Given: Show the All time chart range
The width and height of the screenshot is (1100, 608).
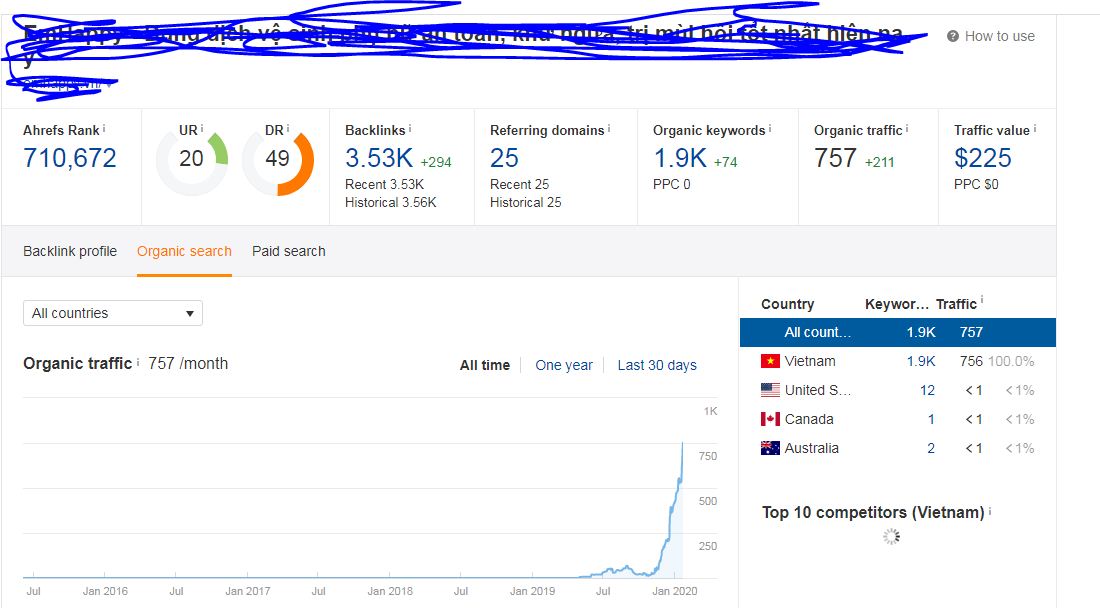Looking at the screenshot, I should click(485, 365).
